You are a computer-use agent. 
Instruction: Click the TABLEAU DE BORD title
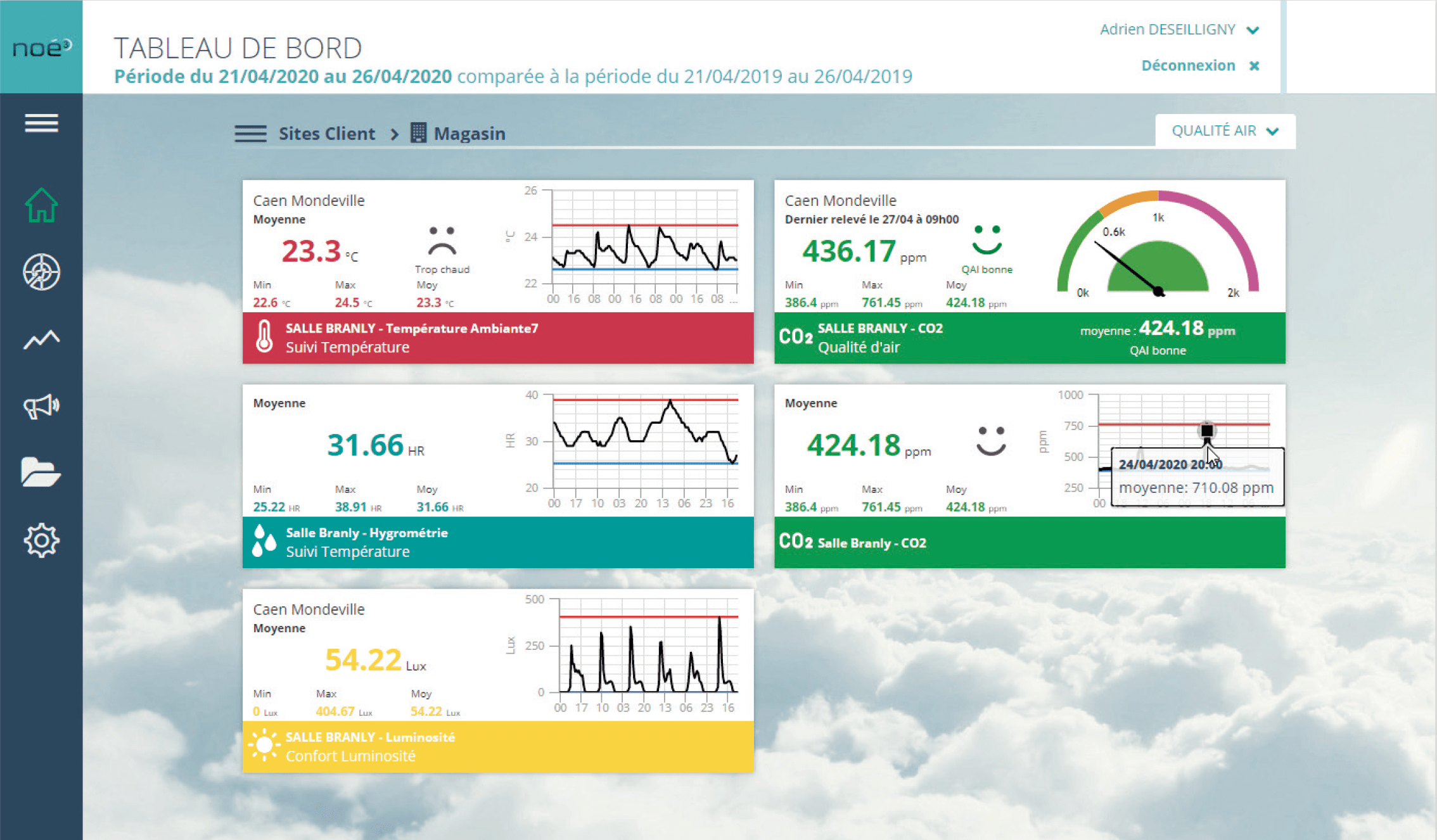tap(238, 48)
